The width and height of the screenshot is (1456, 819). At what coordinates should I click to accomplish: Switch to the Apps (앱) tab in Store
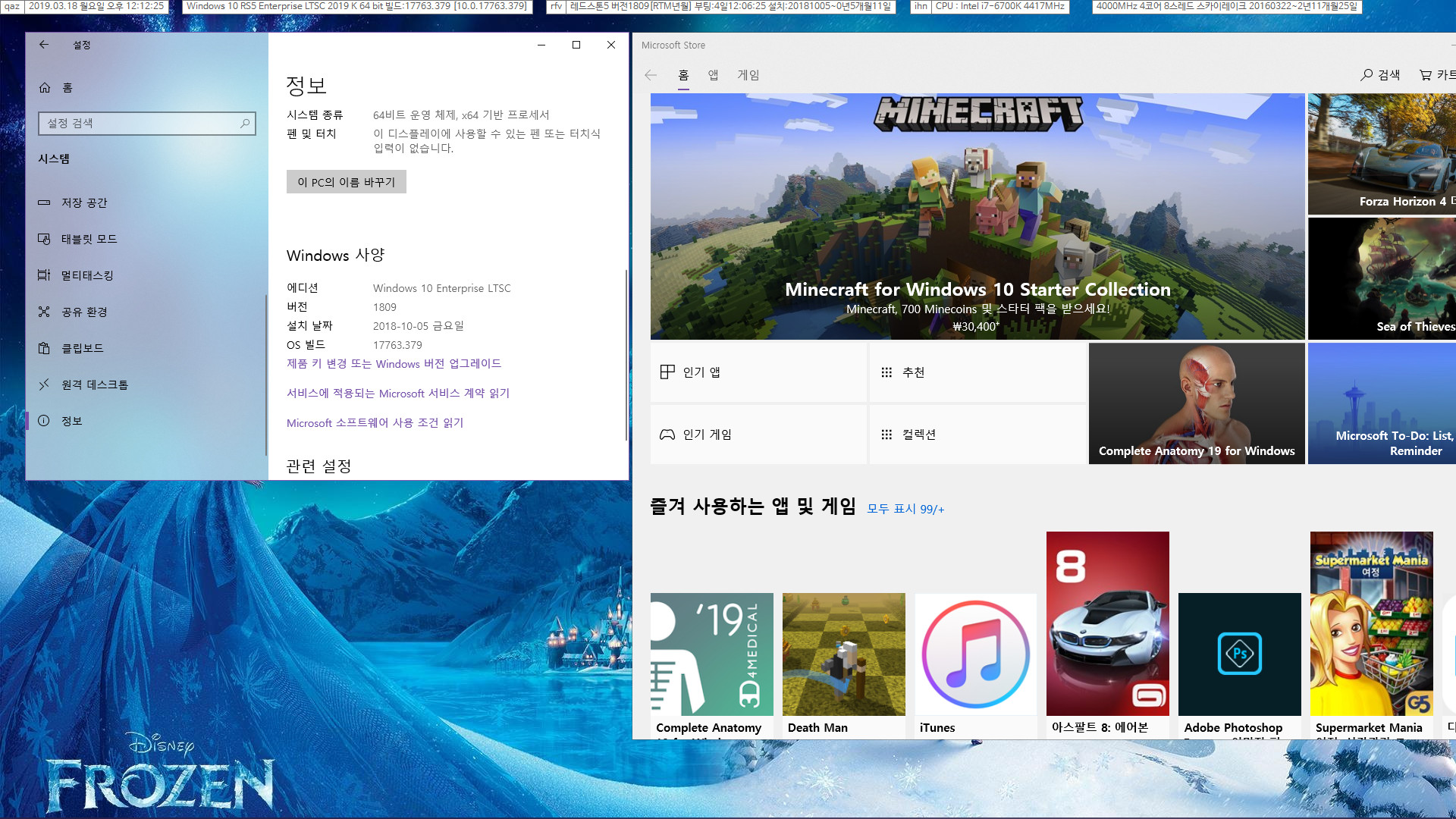(x=714, y=75)
